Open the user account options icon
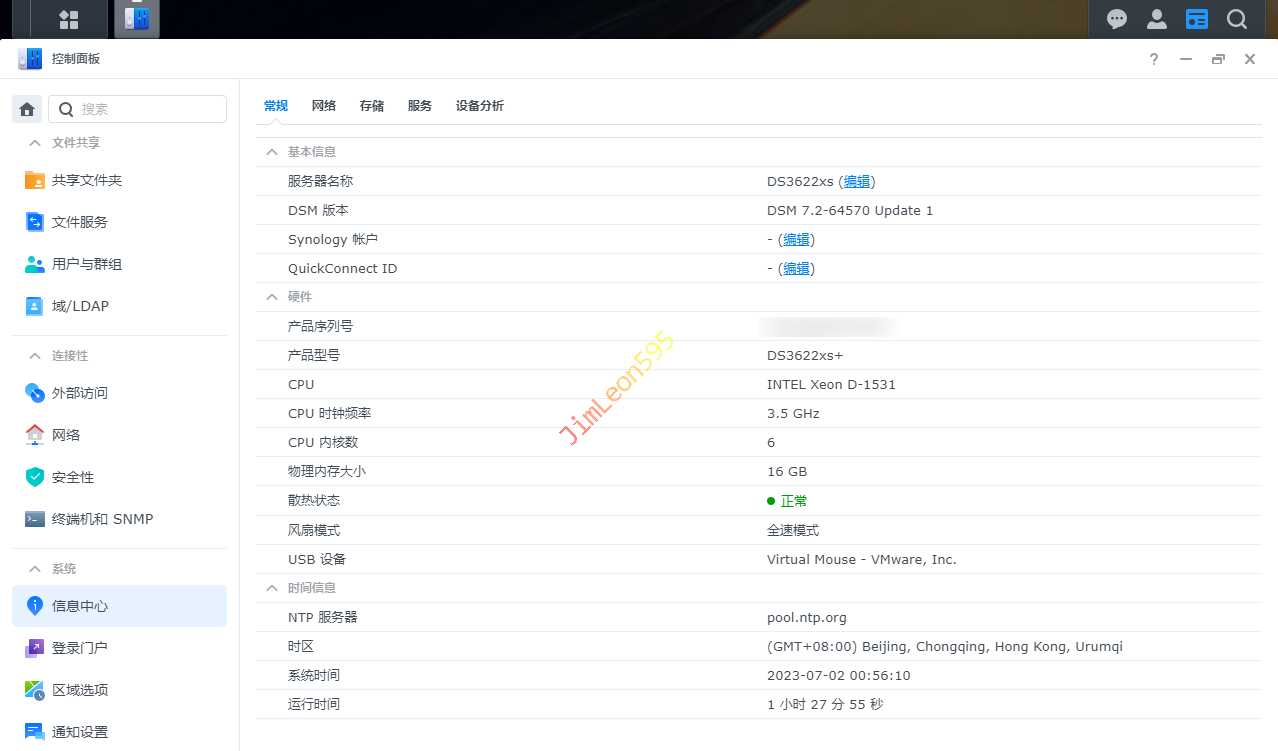Screen dimensions: 1278x751 pos(1157,19)
